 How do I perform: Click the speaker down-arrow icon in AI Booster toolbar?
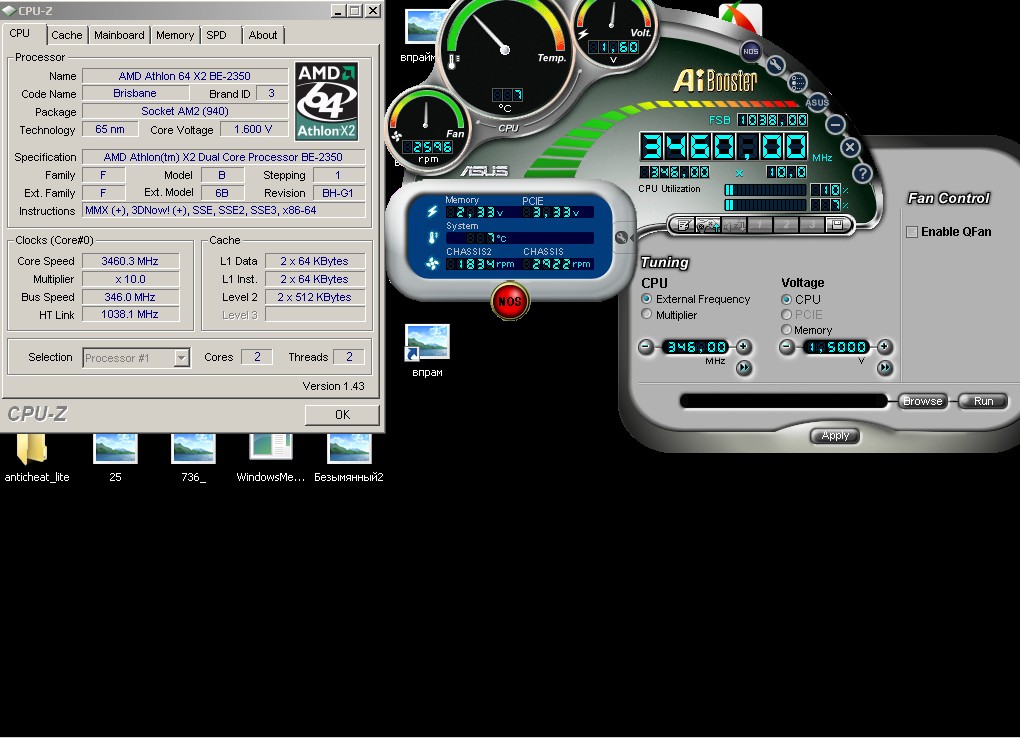coord(734,225)
